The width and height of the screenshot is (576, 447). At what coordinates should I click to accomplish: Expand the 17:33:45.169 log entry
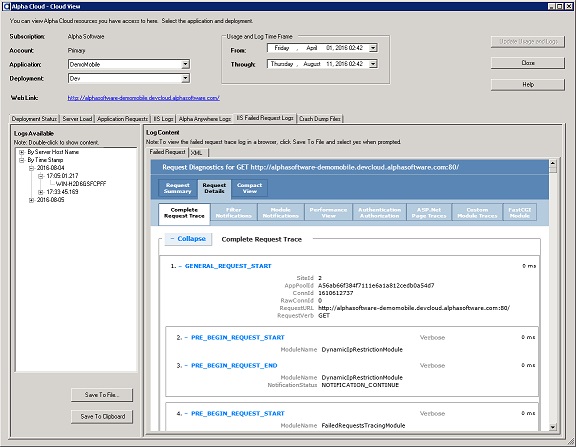[41, 192]
